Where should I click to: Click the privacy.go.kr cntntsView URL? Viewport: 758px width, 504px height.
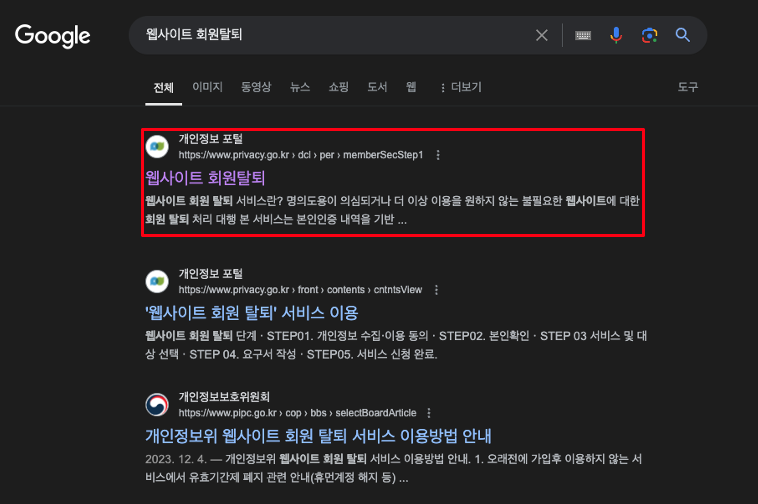point(300,290)
